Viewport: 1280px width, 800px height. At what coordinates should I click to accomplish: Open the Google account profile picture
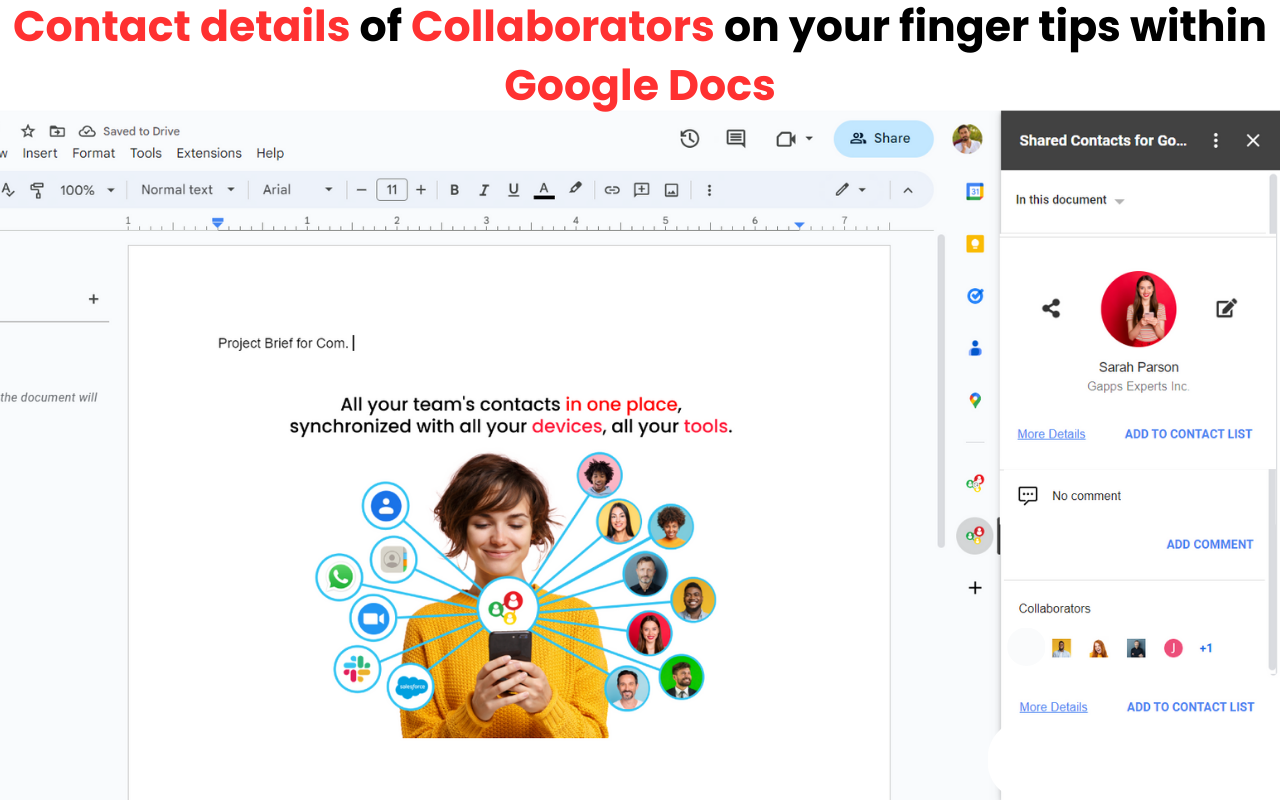coord(967,139)
